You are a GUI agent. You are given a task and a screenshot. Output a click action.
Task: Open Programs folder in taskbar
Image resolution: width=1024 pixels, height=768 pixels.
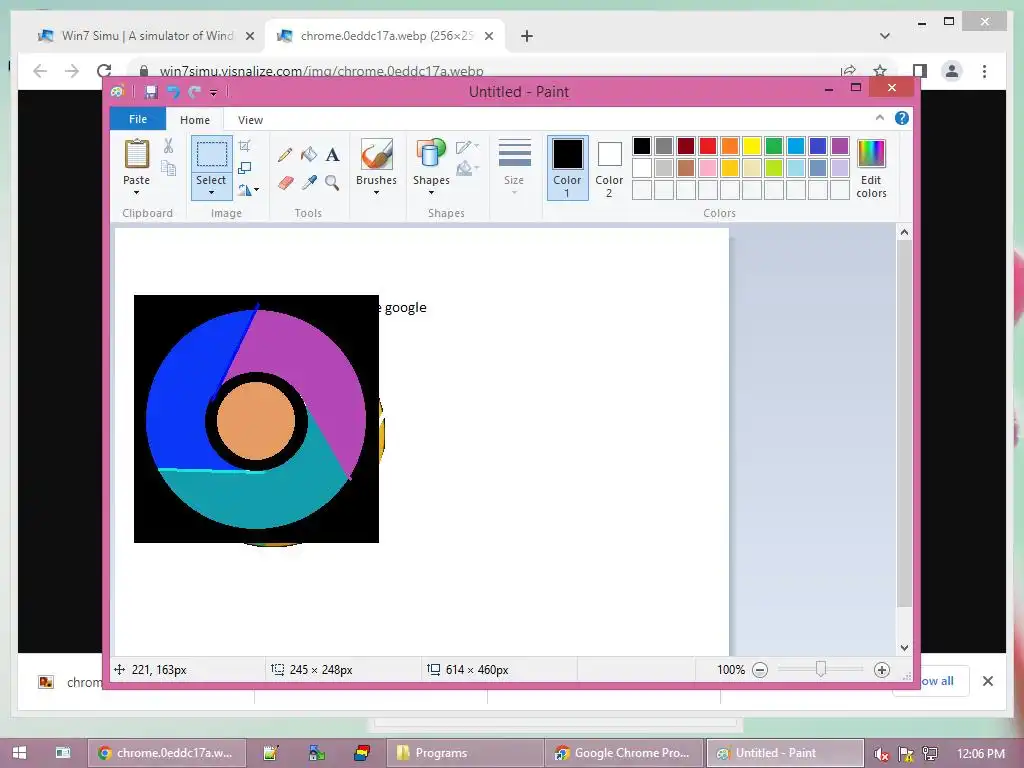466,753
